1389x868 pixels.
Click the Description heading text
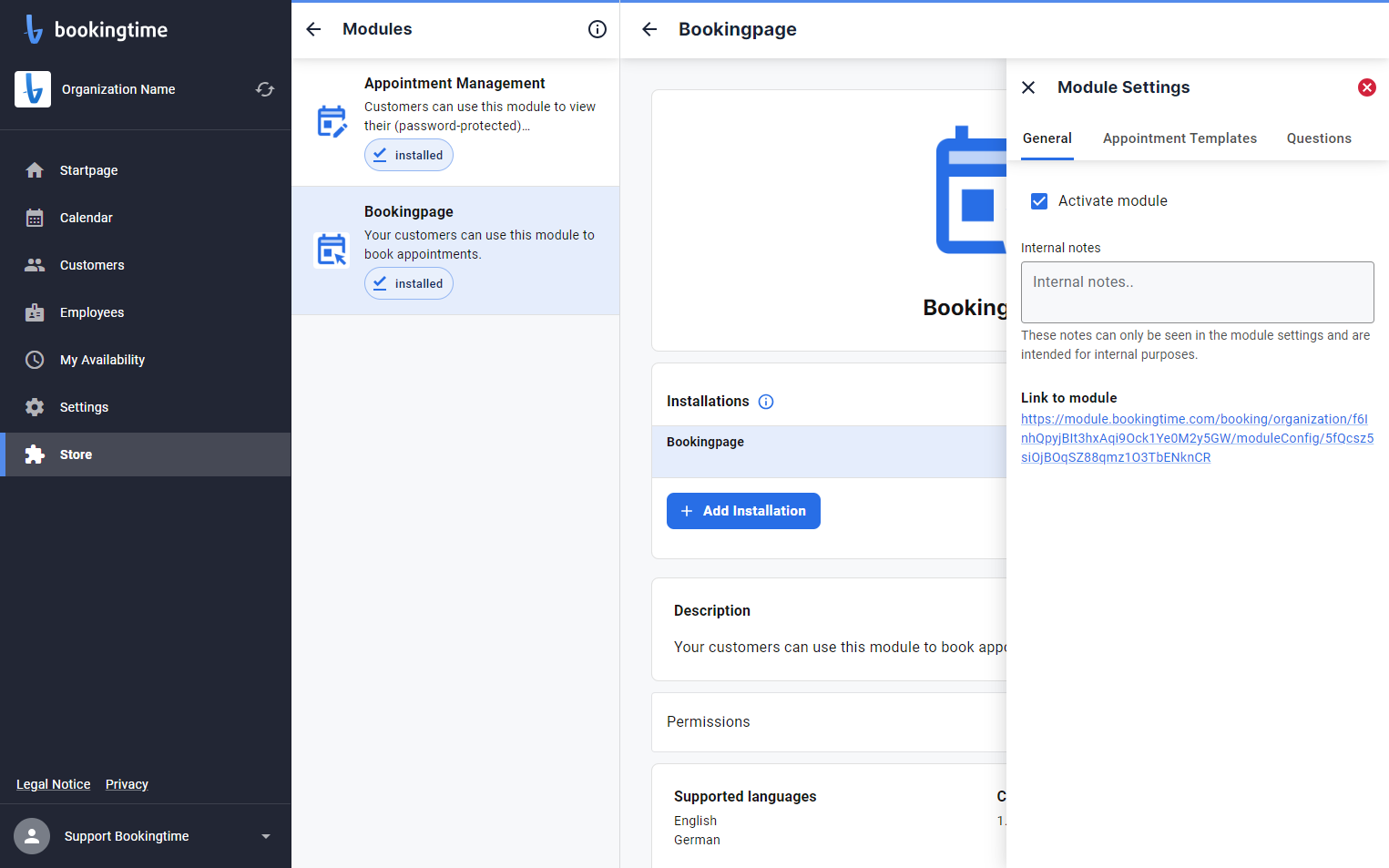(712, 611)
